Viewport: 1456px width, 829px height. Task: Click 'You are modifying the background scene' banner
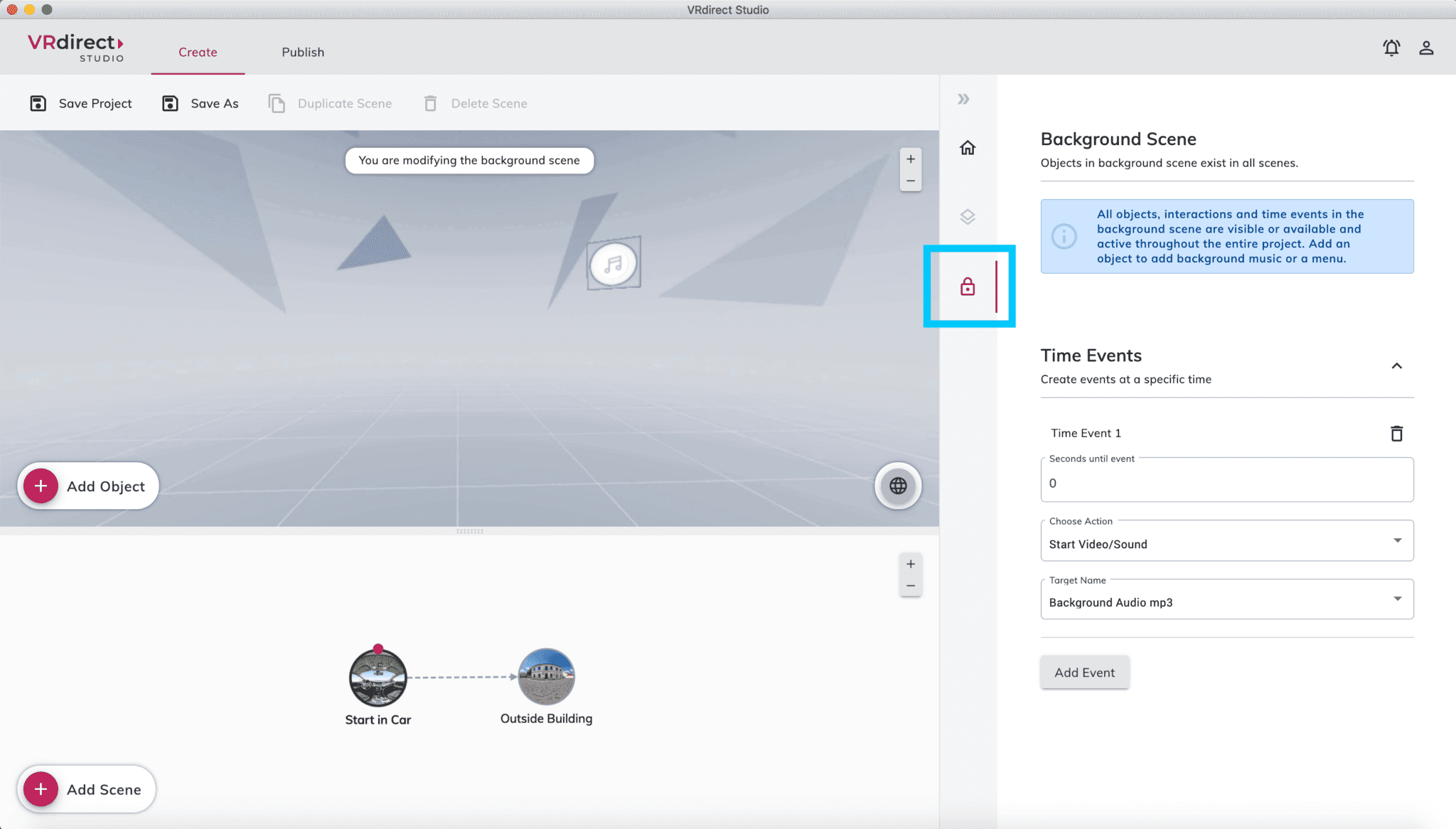[x=469, y=161]
